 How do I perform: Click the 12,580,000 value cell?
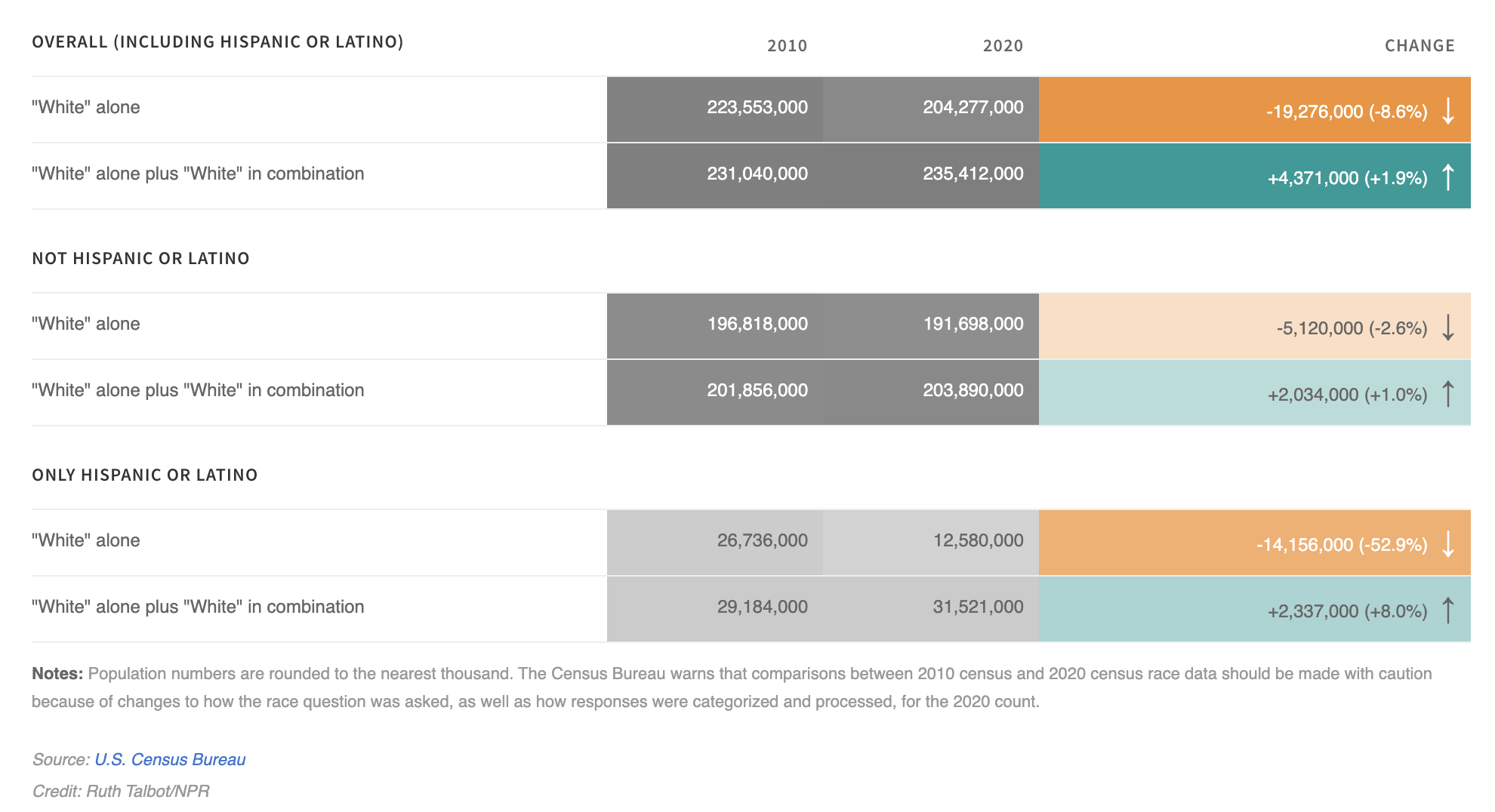click(978, 540)
